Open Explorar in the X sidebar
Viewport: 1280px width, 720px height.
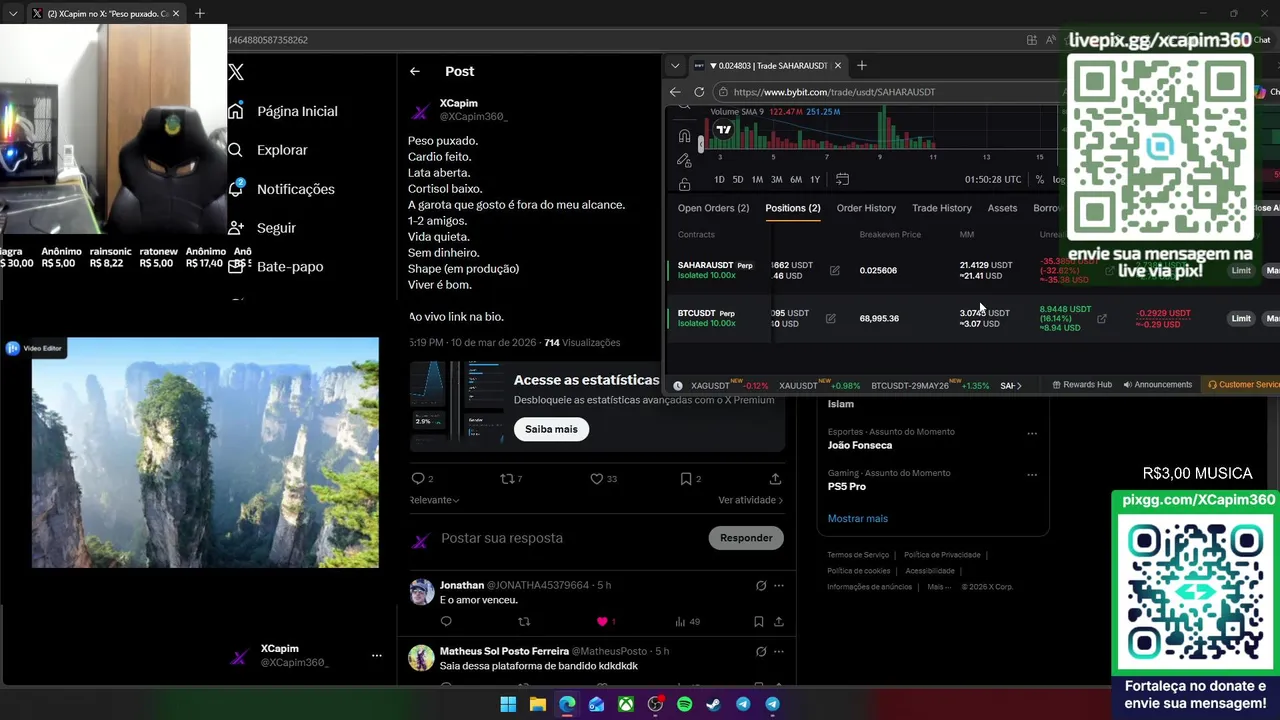click(x=282, y=150)
